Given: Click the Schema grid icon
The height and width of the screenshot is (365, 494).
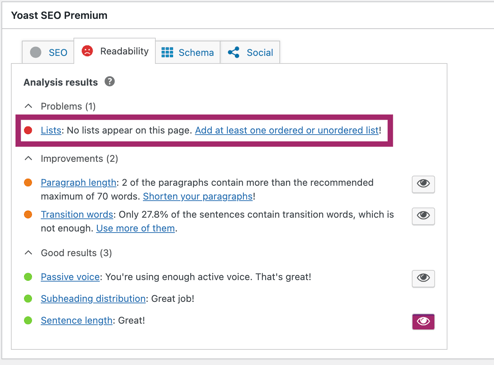Looking at the screenshot, I should 167,52.
